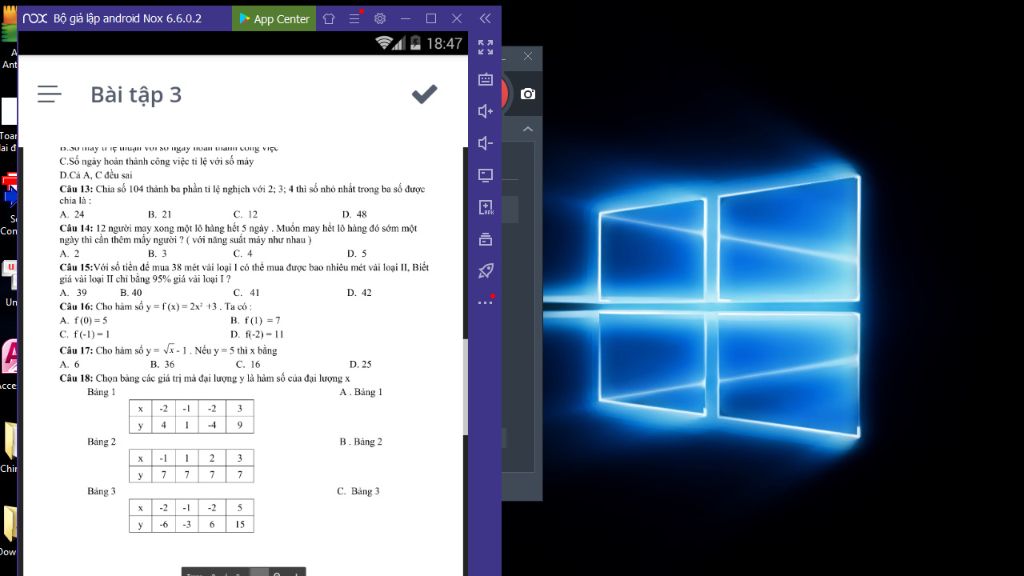1024x576 pixels.
Task: Click the Bảng 3 value table
Action: 191,515
